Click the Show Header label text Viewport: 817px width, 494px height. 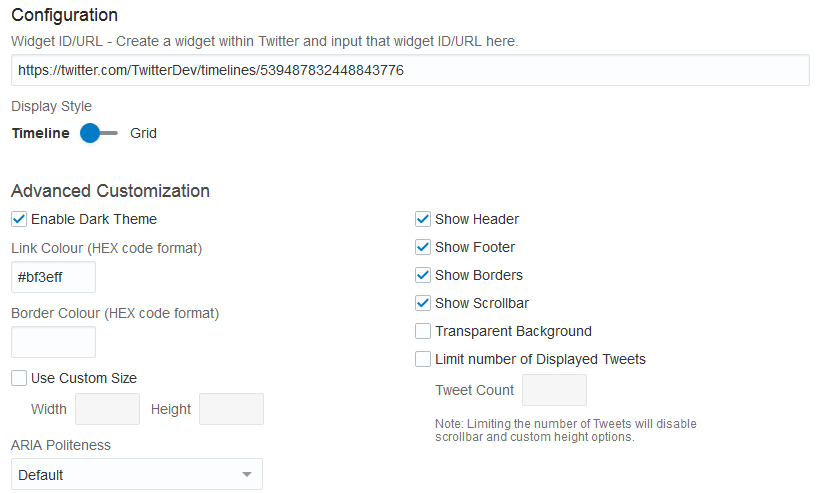pyautogui.click(x=477, y=219)
